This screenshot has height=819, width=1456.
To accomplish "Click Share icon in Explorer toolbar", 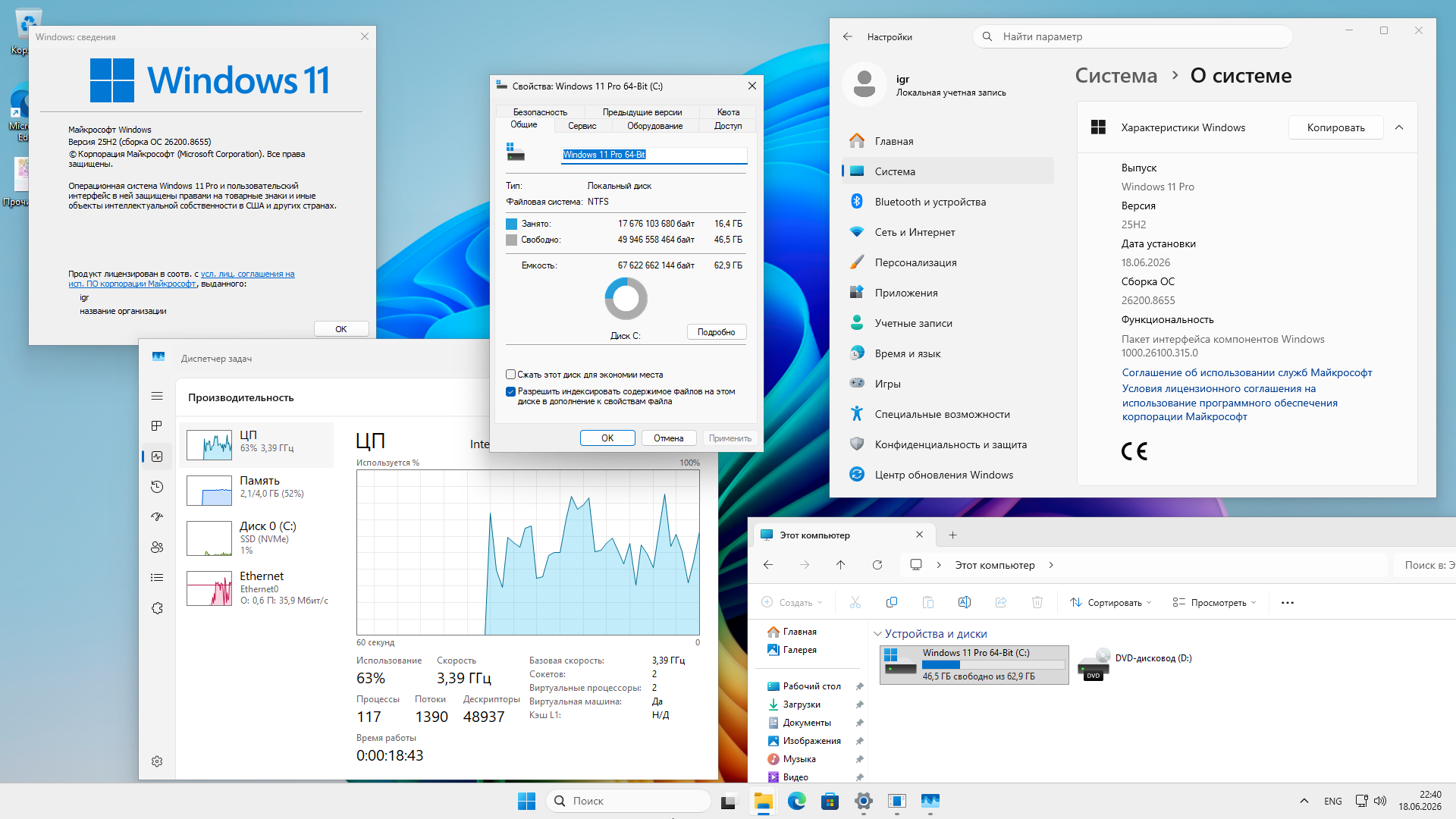I will click(1001, 602).
